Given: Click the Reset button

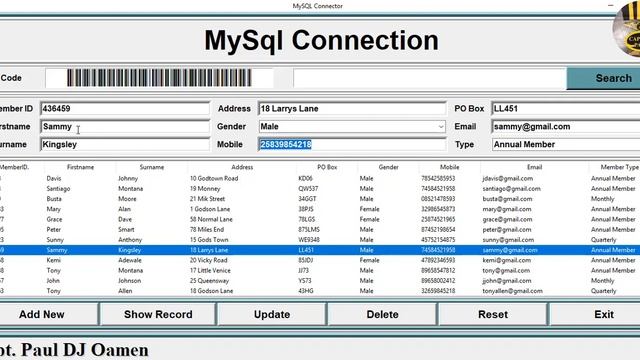Looking at the screenshot, I should pos(493,314).
